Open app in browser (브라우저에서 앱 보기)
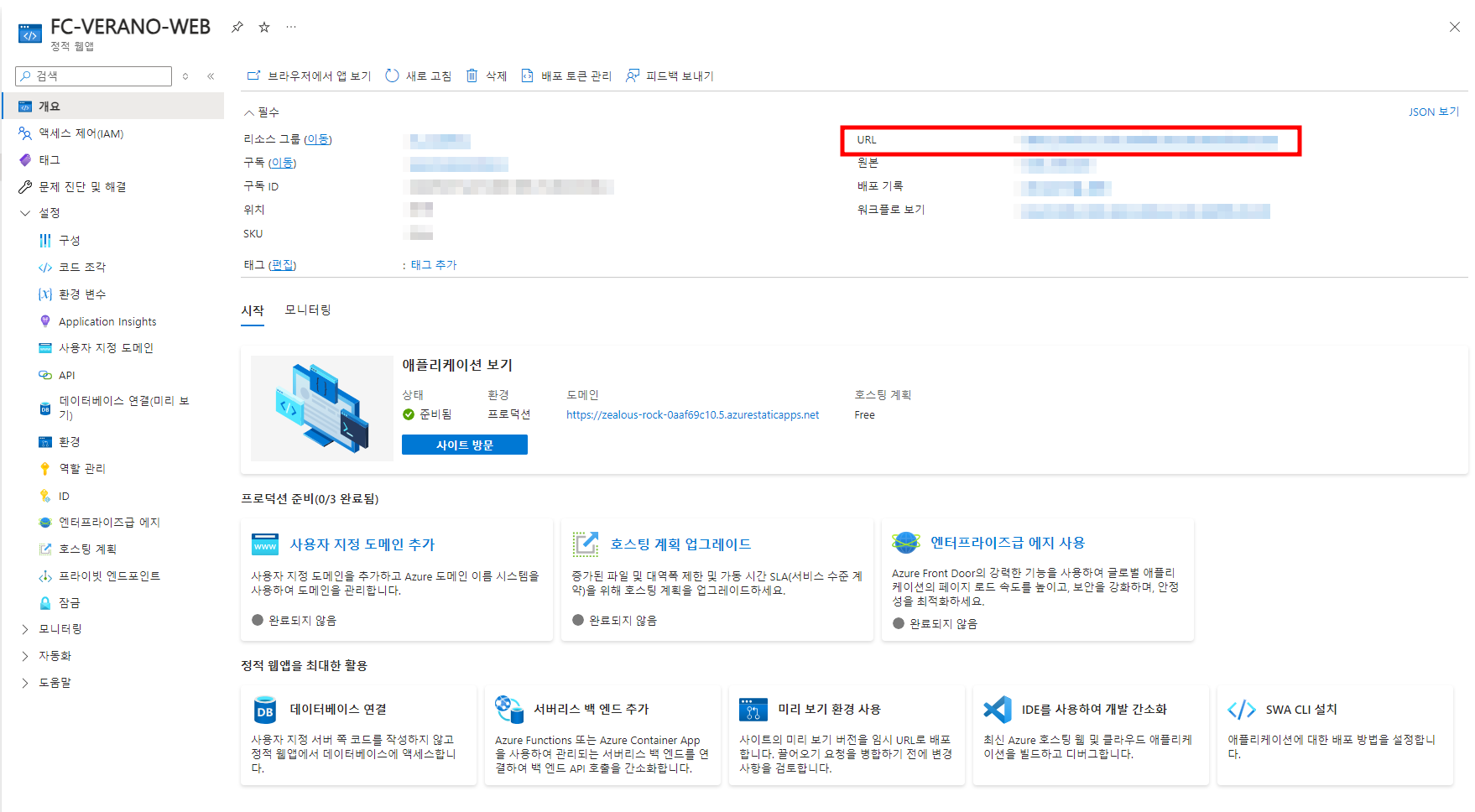The height and width of the screenshot is (812, 1475). pos(309,76)
